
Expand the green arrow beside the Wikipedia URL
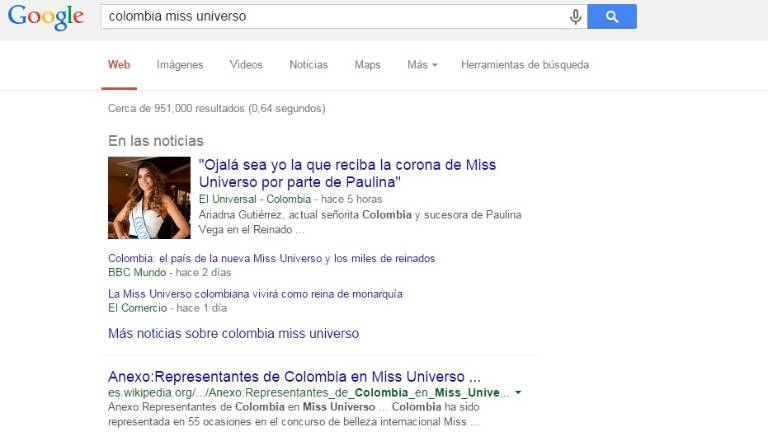pyautogui.click(x=518, y=393)
